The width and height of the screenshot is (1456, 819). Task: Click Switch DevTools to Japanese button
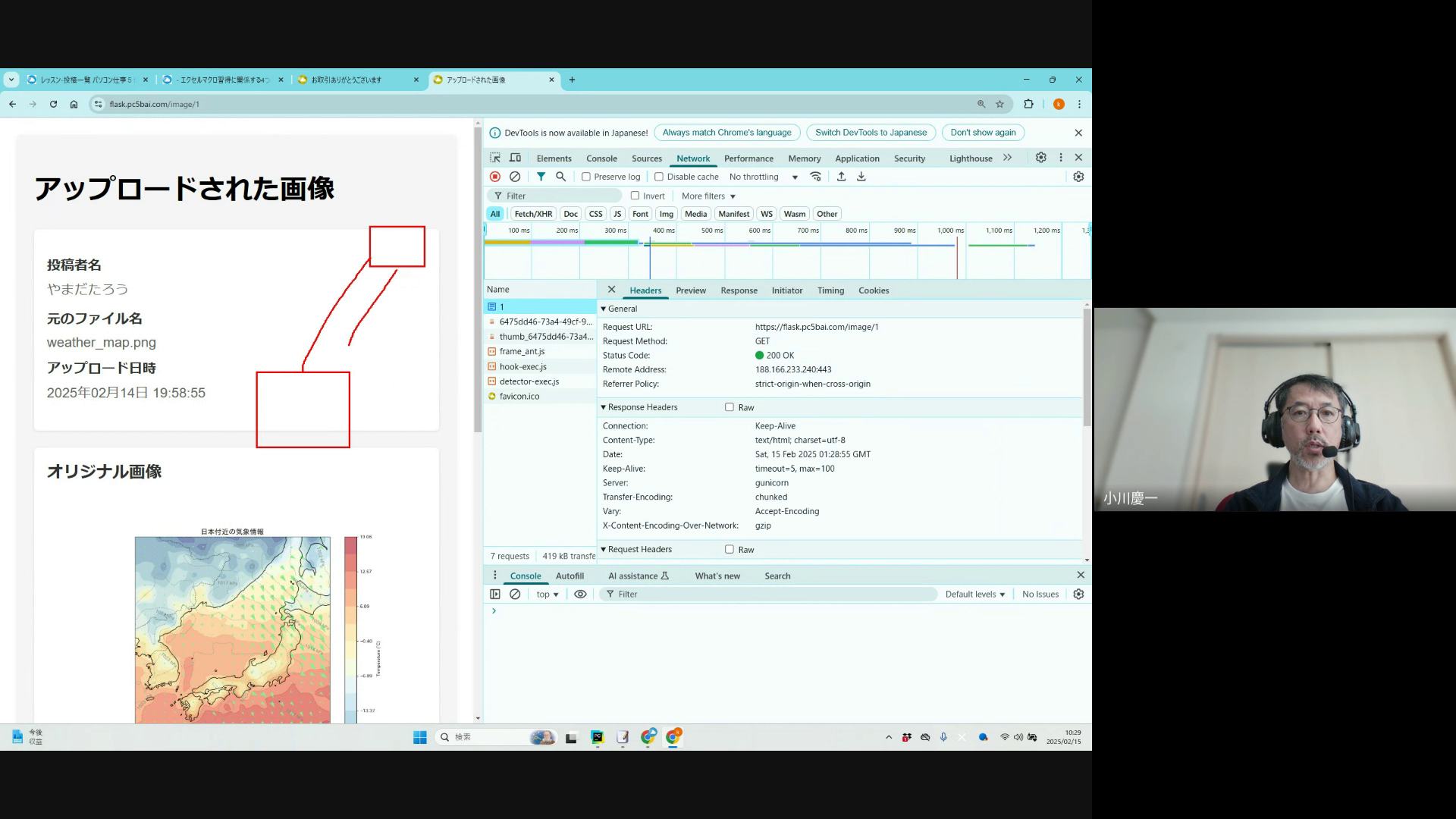tap(871, 133)
